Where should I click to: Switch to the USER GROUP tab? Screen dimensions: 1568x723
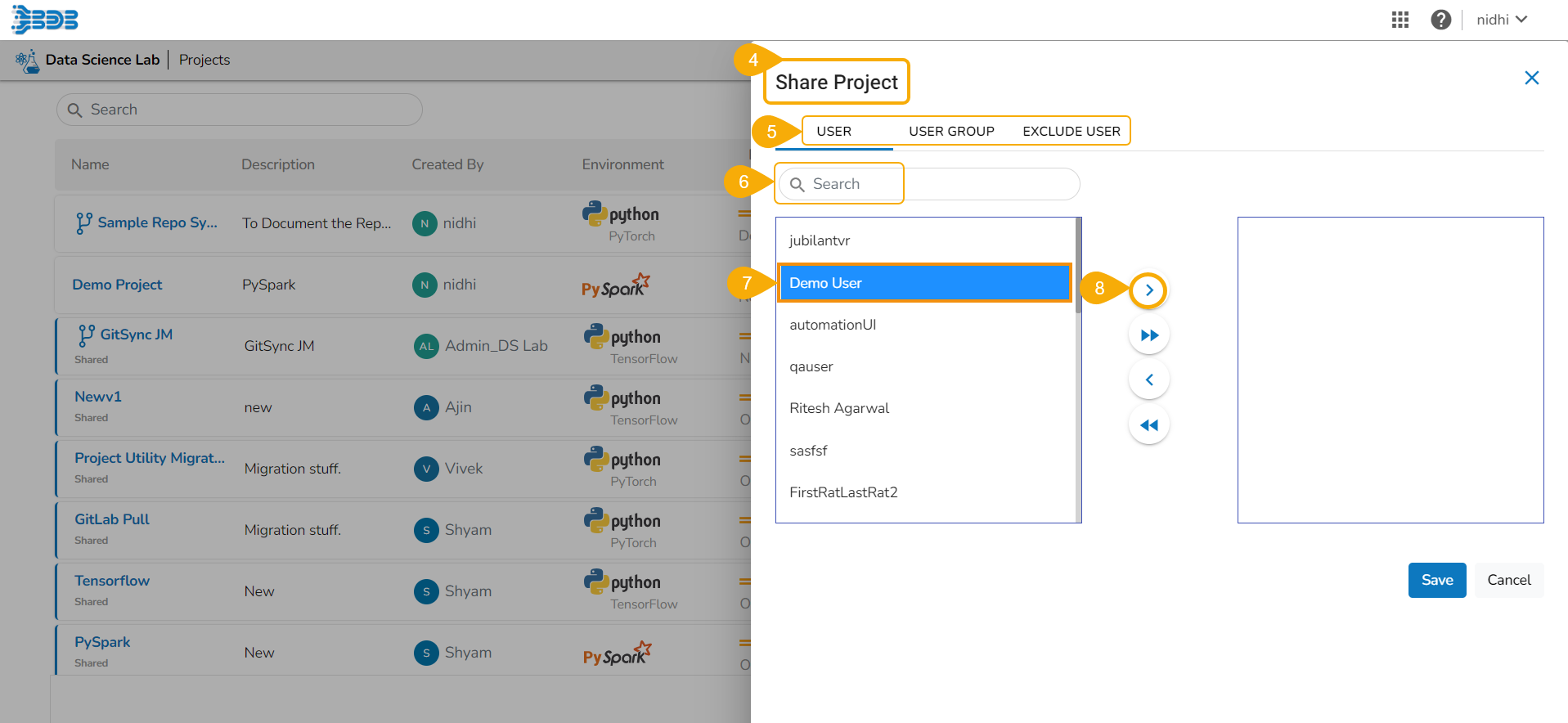coord(951,132)
